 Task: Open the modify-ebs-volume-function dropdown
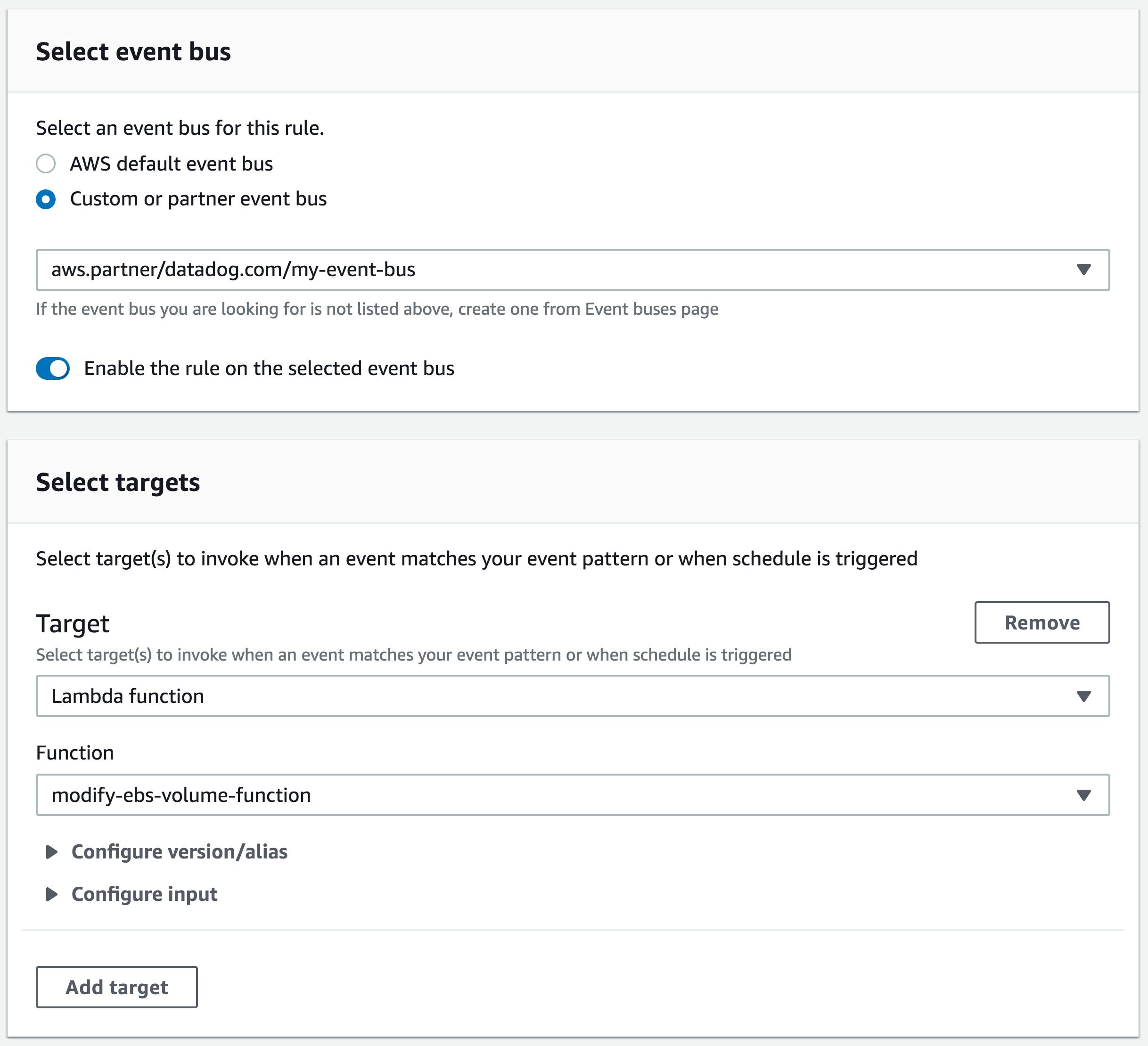[x=569, y=795]
